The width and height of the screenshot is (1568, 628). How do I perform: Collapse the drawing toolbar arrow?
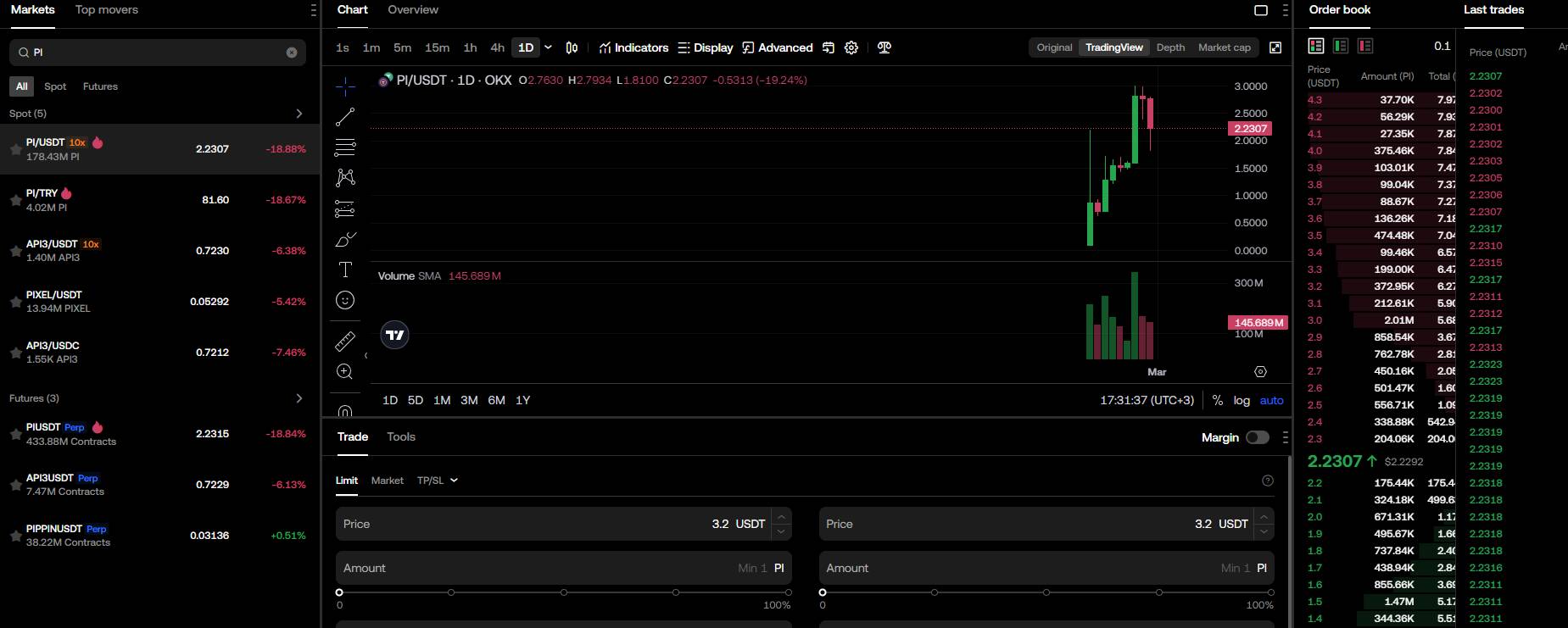365,355
